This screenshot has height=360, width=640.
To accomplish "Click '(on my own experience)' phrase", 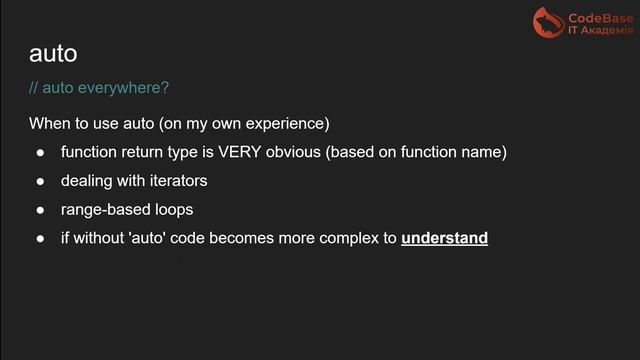I will [244, 124].
